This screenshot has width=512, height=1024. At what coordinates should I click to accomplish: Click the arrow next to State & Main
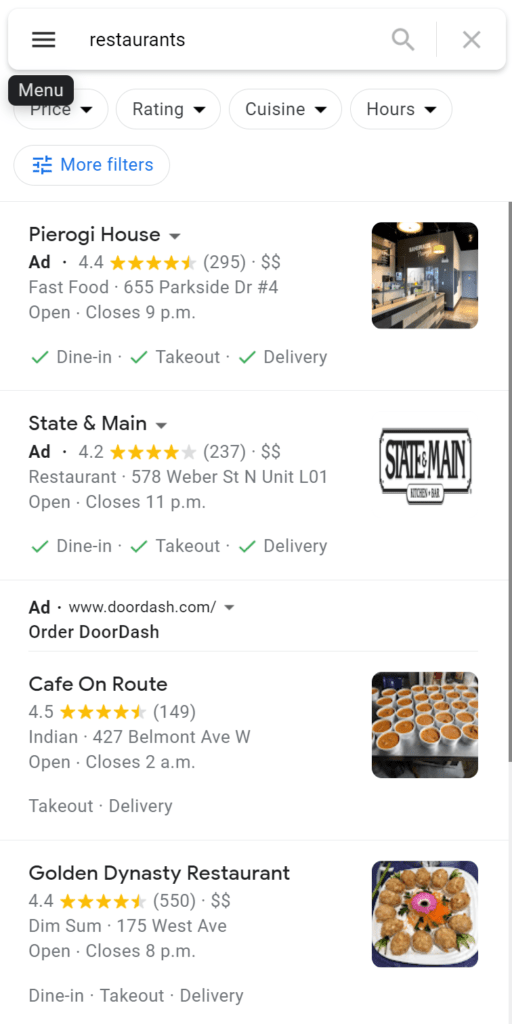click(x=161, y=426)
